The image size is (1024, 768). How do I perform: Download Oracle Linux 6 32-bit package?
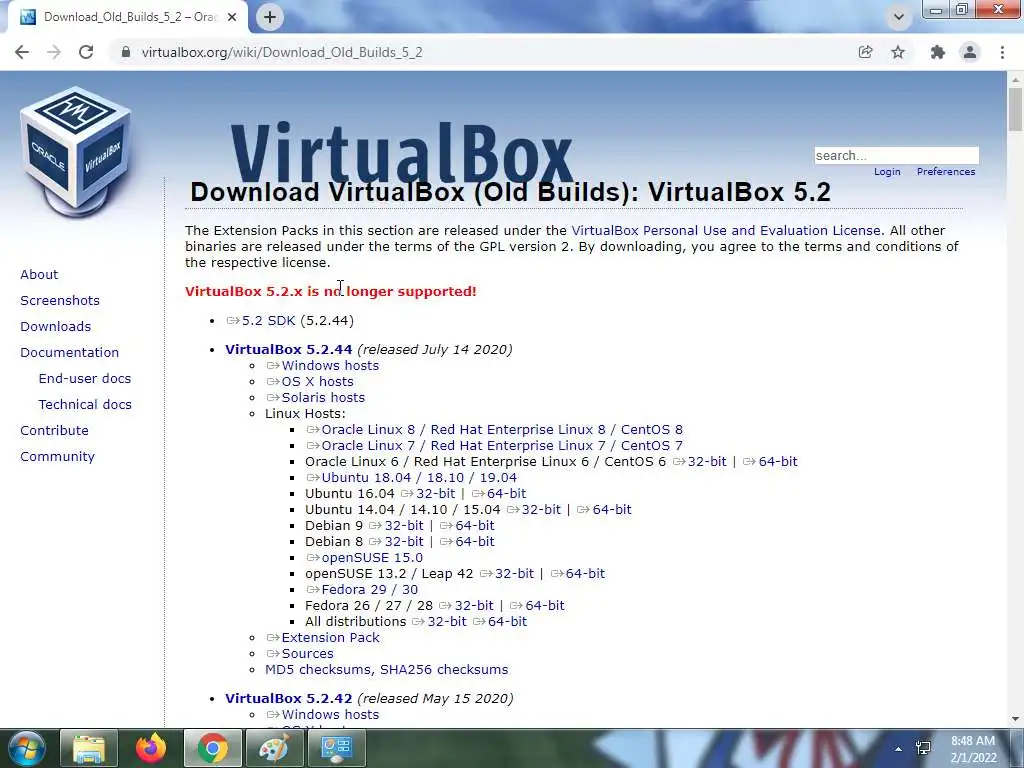pyautogui.click(x=699, y=462)
